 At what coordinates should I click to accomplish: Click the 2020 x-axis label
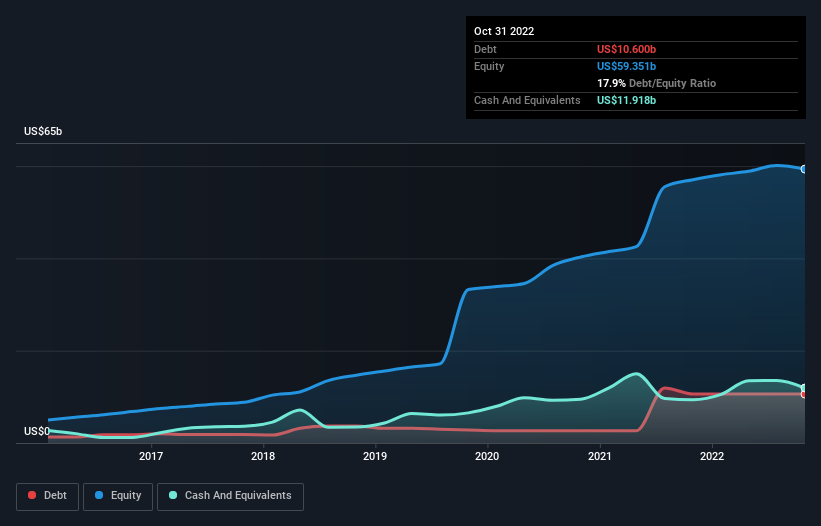pyautogui.click(x=487, y=456)
